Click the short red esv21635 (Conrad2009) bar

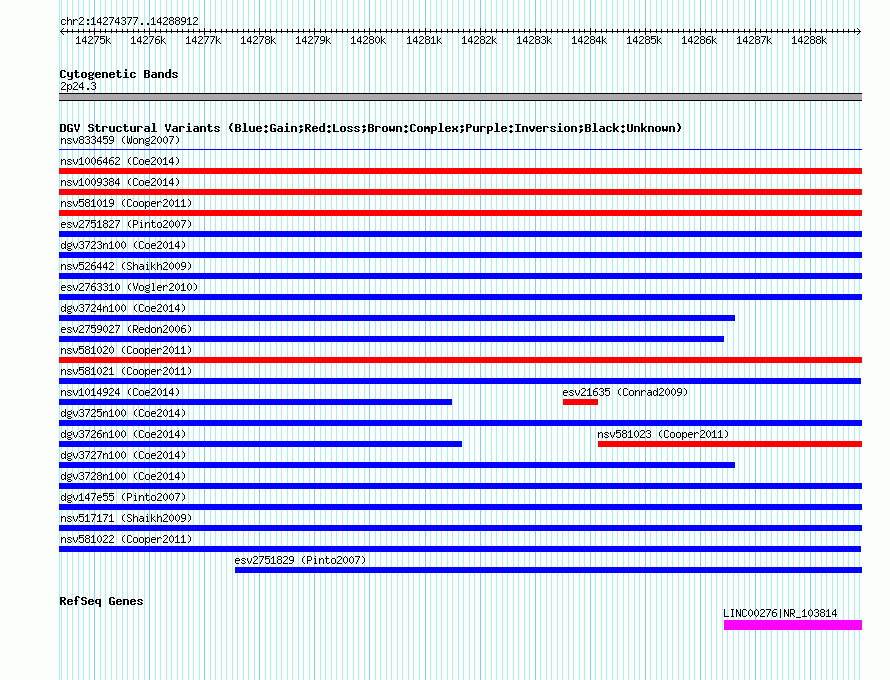pyautogui.click(x=580, y=402)
